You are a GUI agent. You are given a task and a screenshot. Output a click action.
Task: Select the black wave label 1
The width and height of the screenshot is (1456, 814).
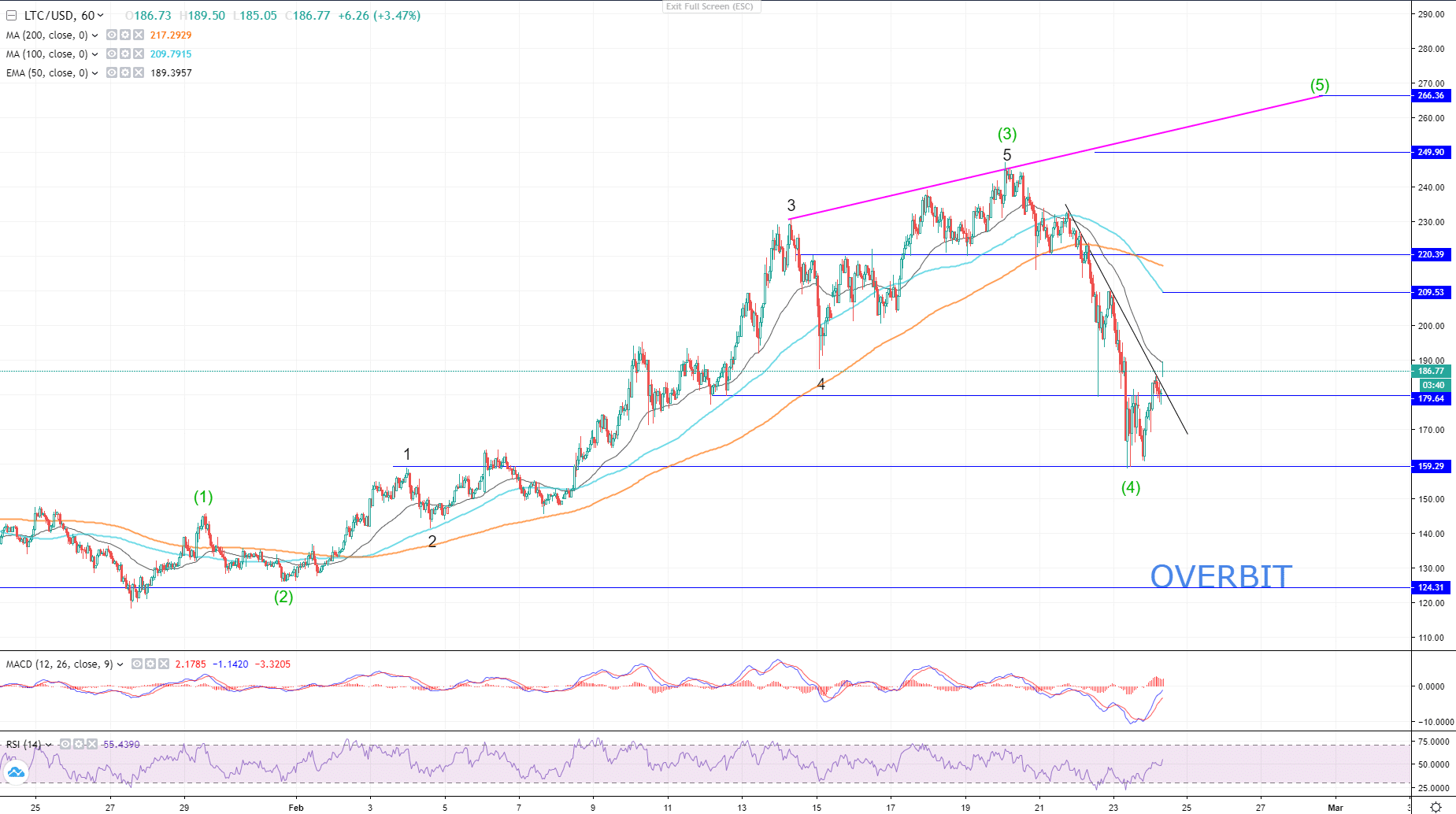pyautogui.click(x=407, y=454)
